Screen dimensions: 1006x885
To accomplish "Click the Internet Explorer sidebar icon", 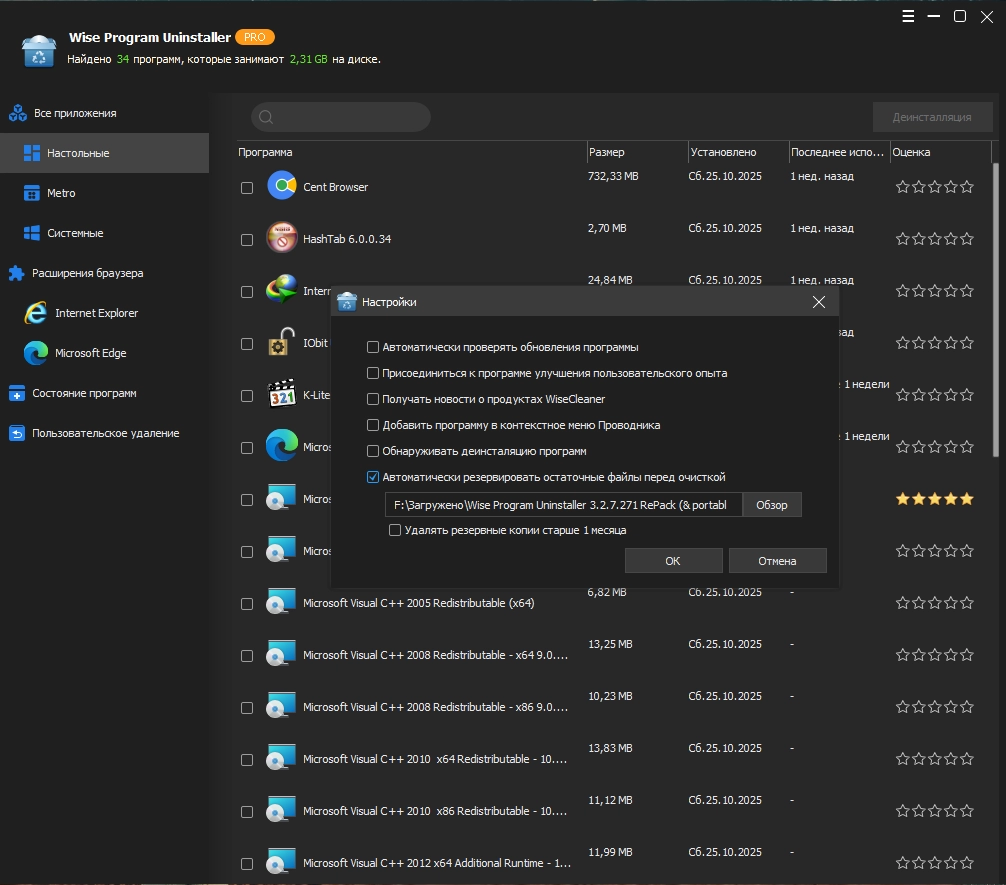I will [36, 313].
